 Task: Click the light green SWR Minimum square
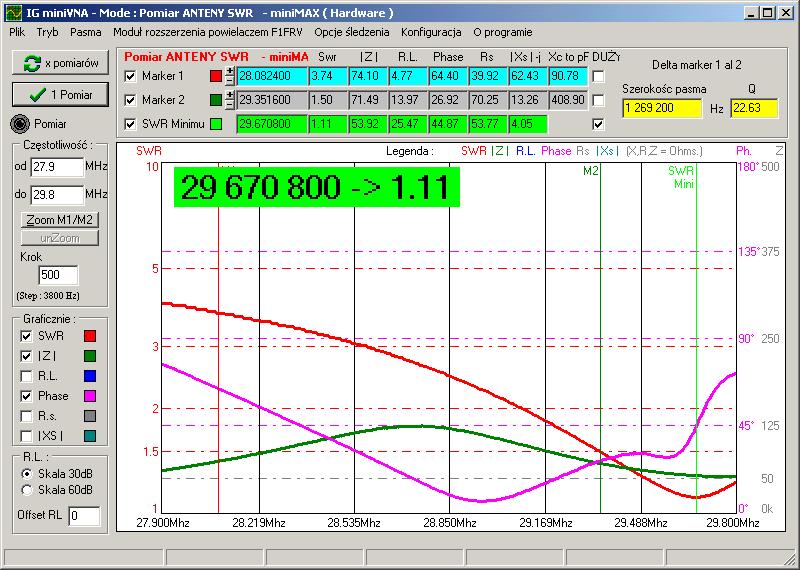point(217,124)
